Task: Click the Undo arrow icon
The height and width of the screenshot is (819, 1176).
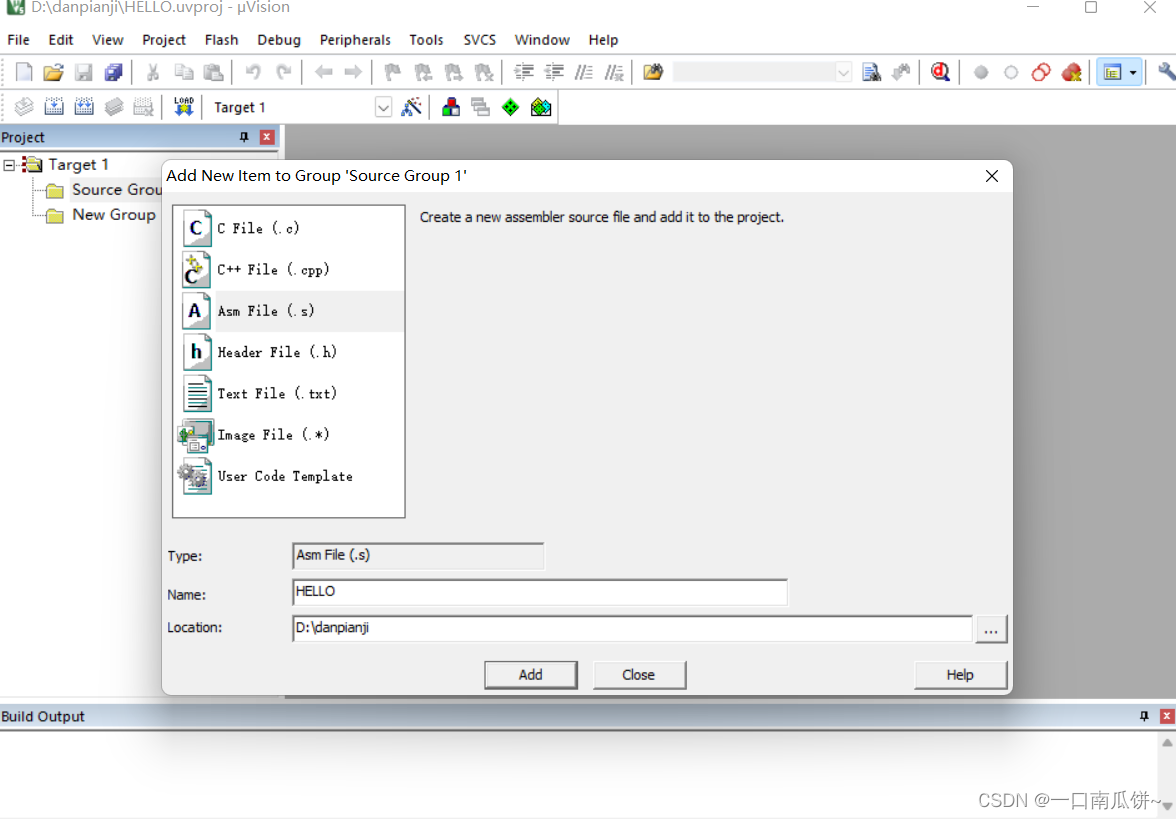Action: tap(254, 72)
